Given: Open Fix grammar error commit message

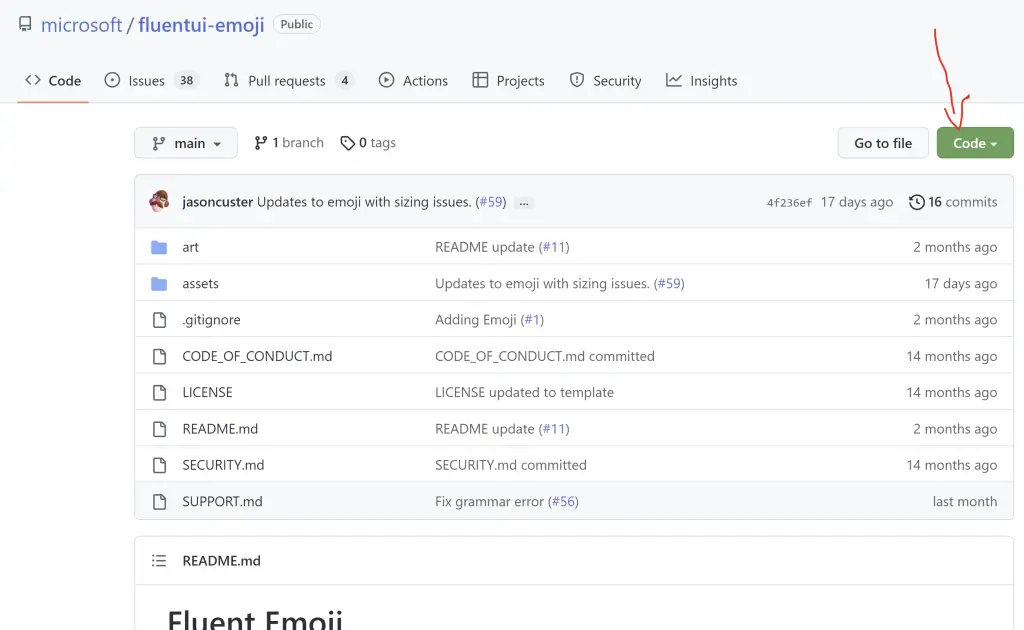Looking at the screenshot, I should click(489, 501).
